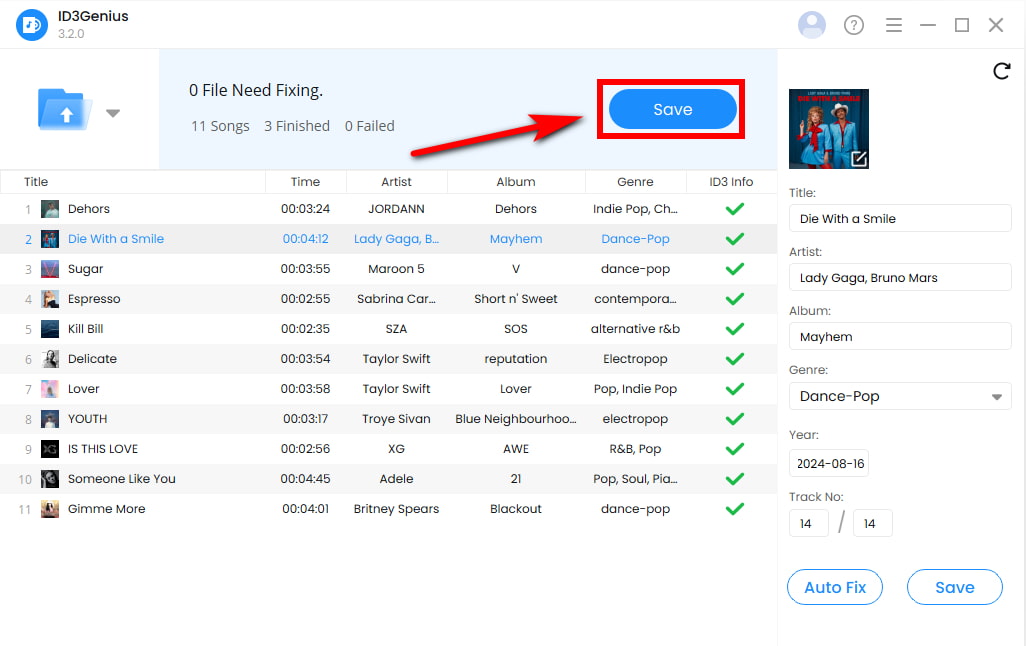Click the green checkmark for Kill Bill
This screenshot has height=646, width=1026.
tap(735, 329)
